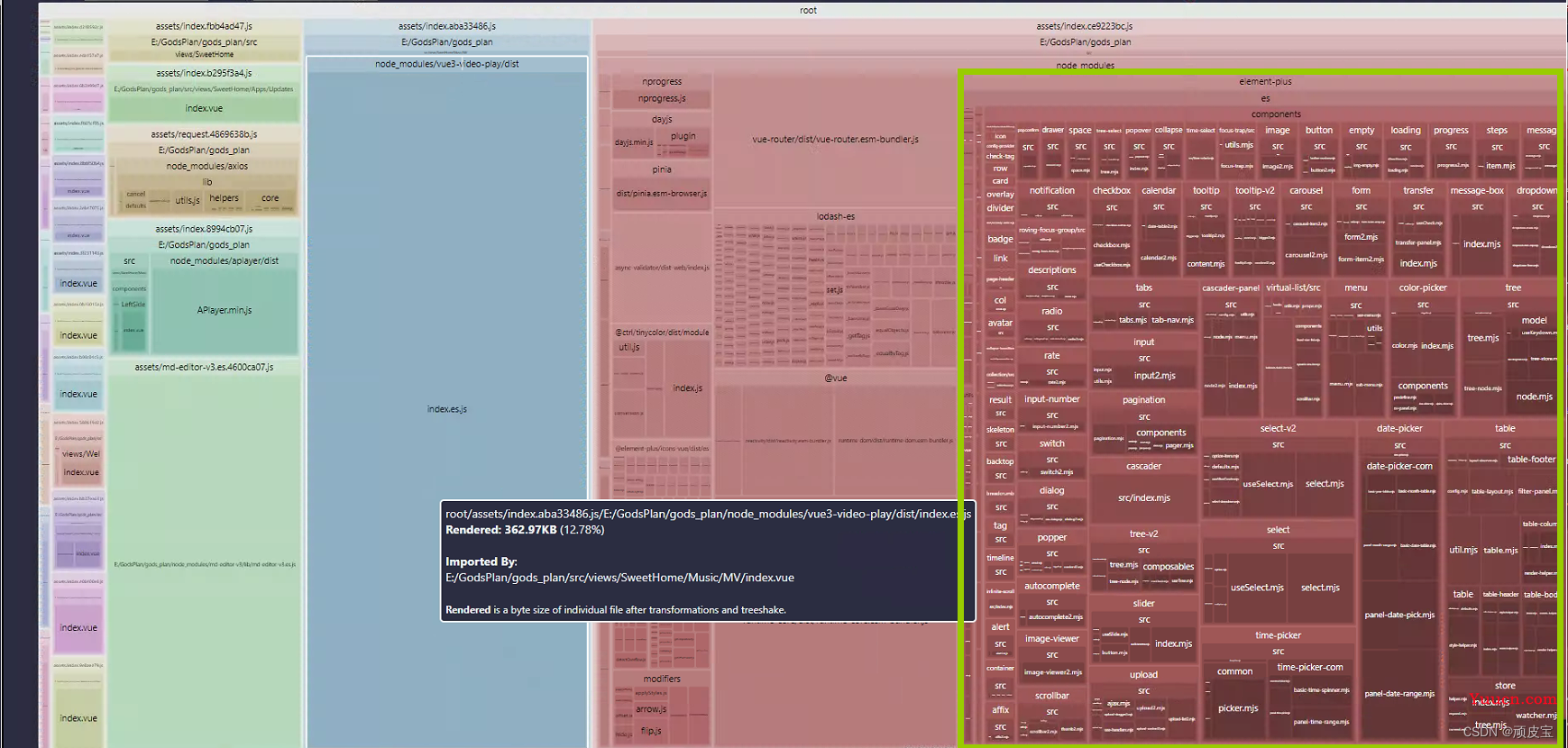Open the cascader-panel component header
The height and width of the screenshot is (748, 1568).
[1231, 288]
